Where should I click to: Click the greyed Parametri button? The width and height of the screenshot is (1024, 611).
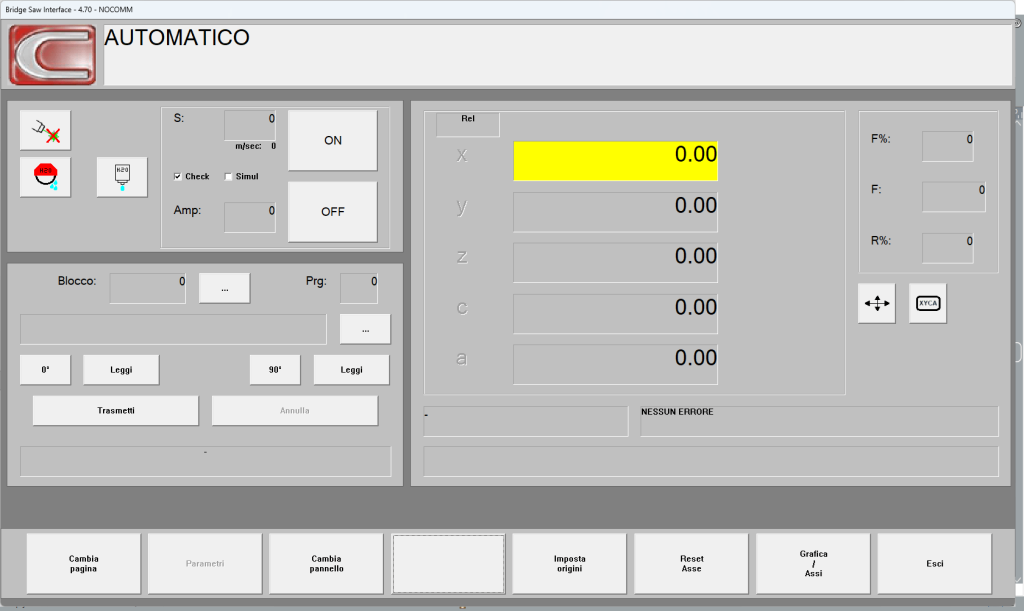click(205, 564)
